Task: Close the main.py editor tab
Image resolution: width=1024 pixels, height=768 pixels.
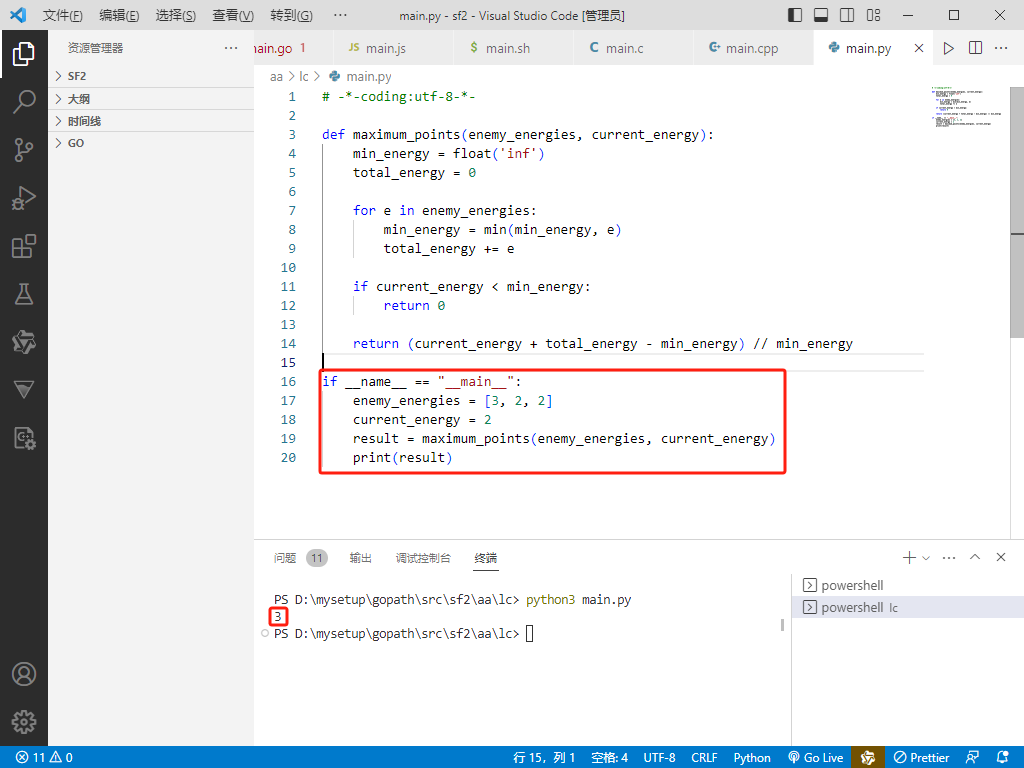Action: pyautogui.click(x=919, y=48)
